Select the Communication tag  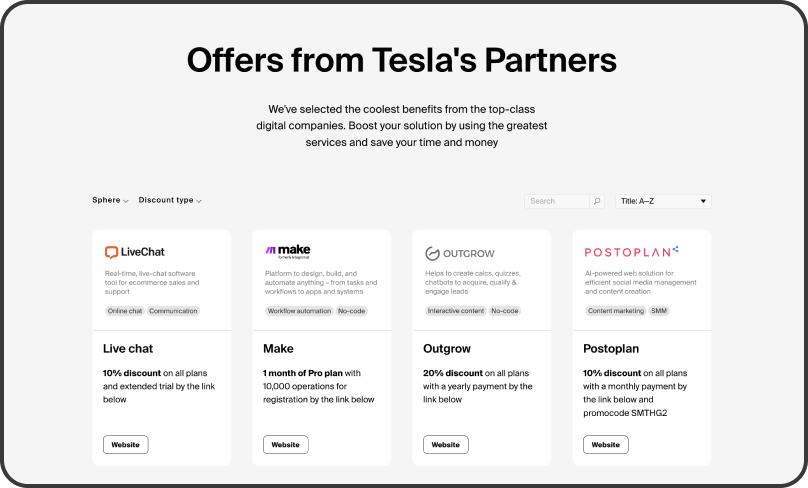click(x=174, y=311)
